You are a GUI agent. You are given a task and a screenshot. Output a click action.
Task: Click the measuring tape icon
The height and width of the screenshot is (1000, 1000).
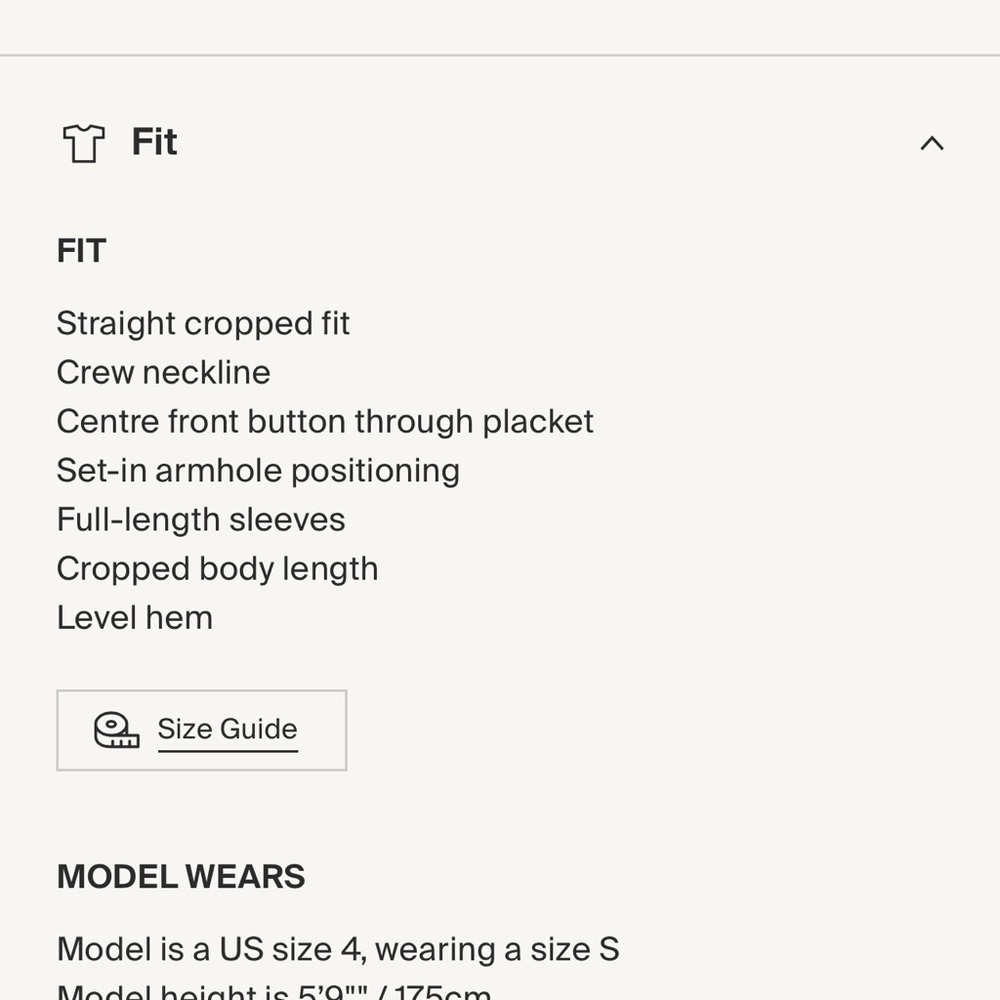click(x=116, y=730)
